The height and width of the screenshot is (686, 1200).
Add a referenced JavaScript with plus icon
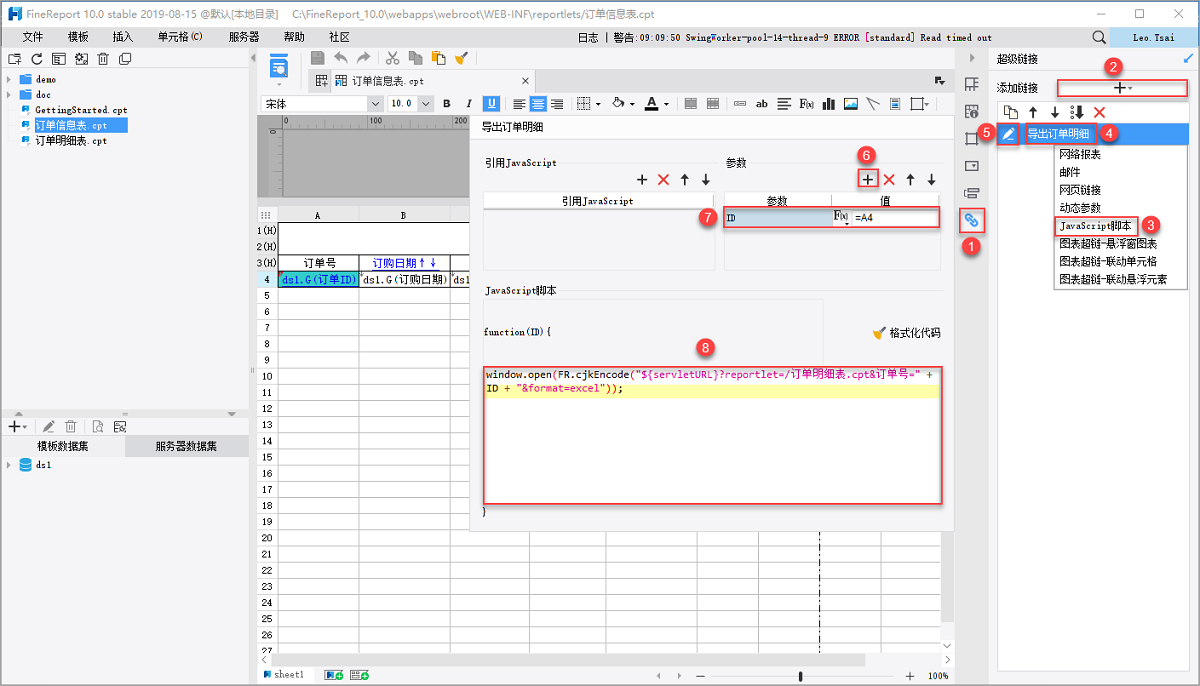[x=642, y=180]
